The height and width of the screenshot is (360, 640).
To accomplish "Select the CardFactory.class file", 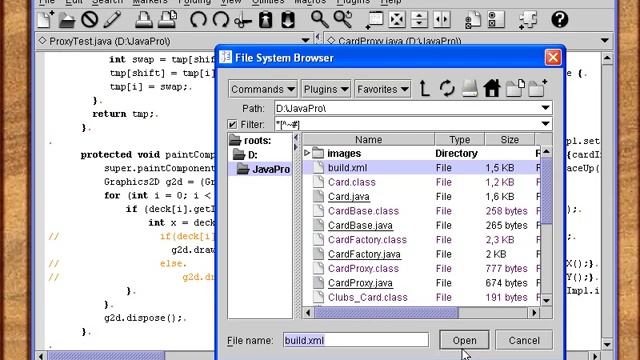I will [367, 240].
